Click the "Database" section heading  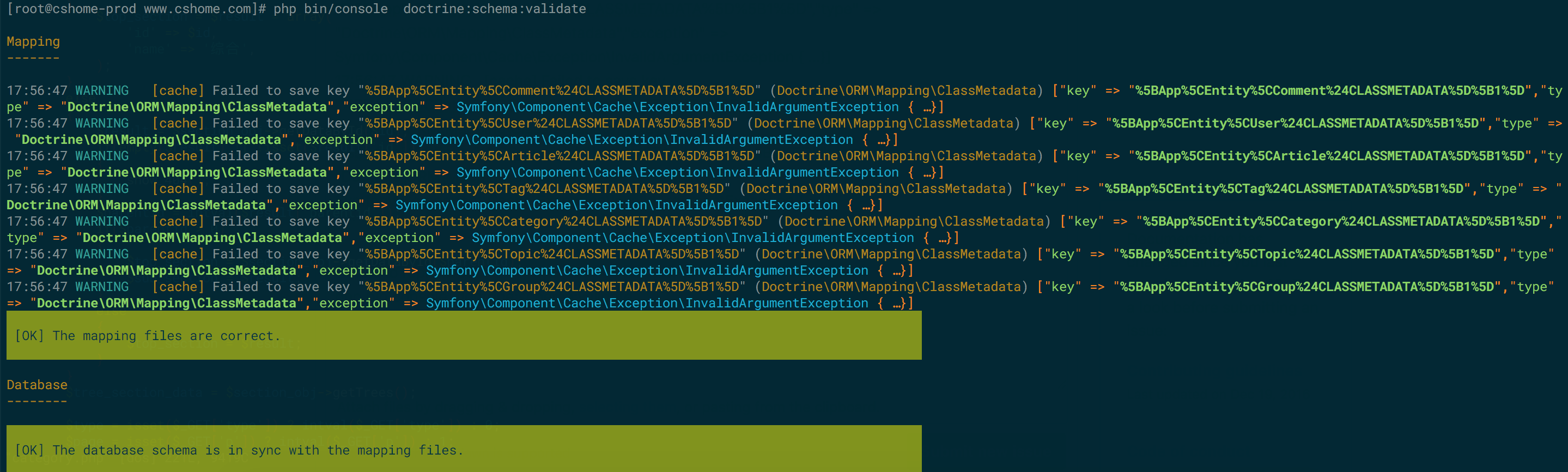[37, 385]
